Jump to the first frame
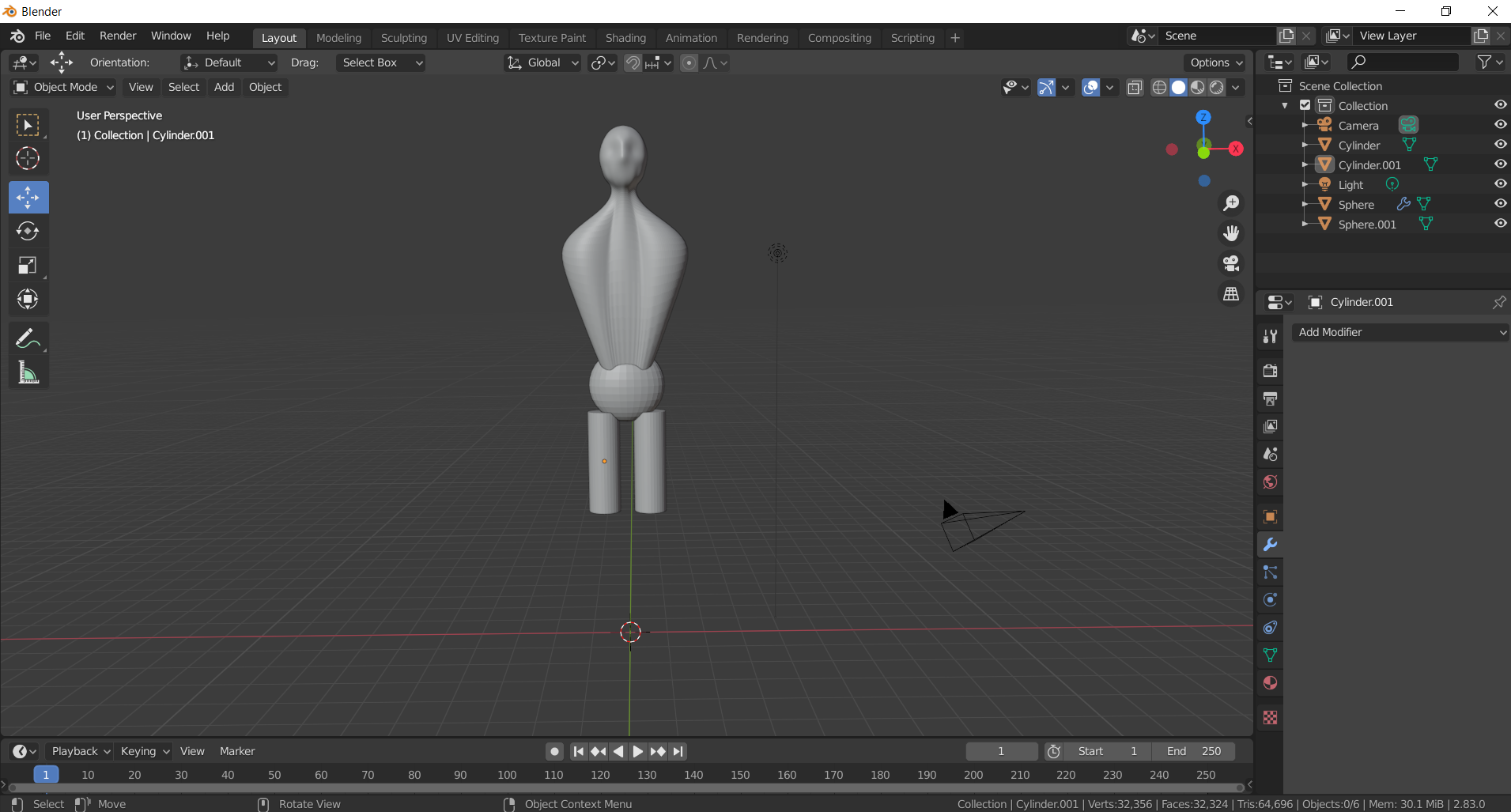Screen dimensions: 1511x812 tap(578, 751)
